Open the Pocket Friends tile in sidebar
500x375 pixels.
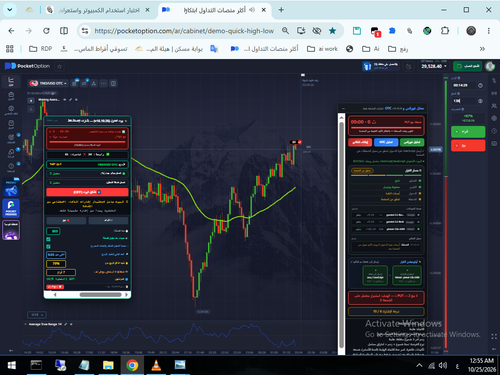[x=11, y=208]
